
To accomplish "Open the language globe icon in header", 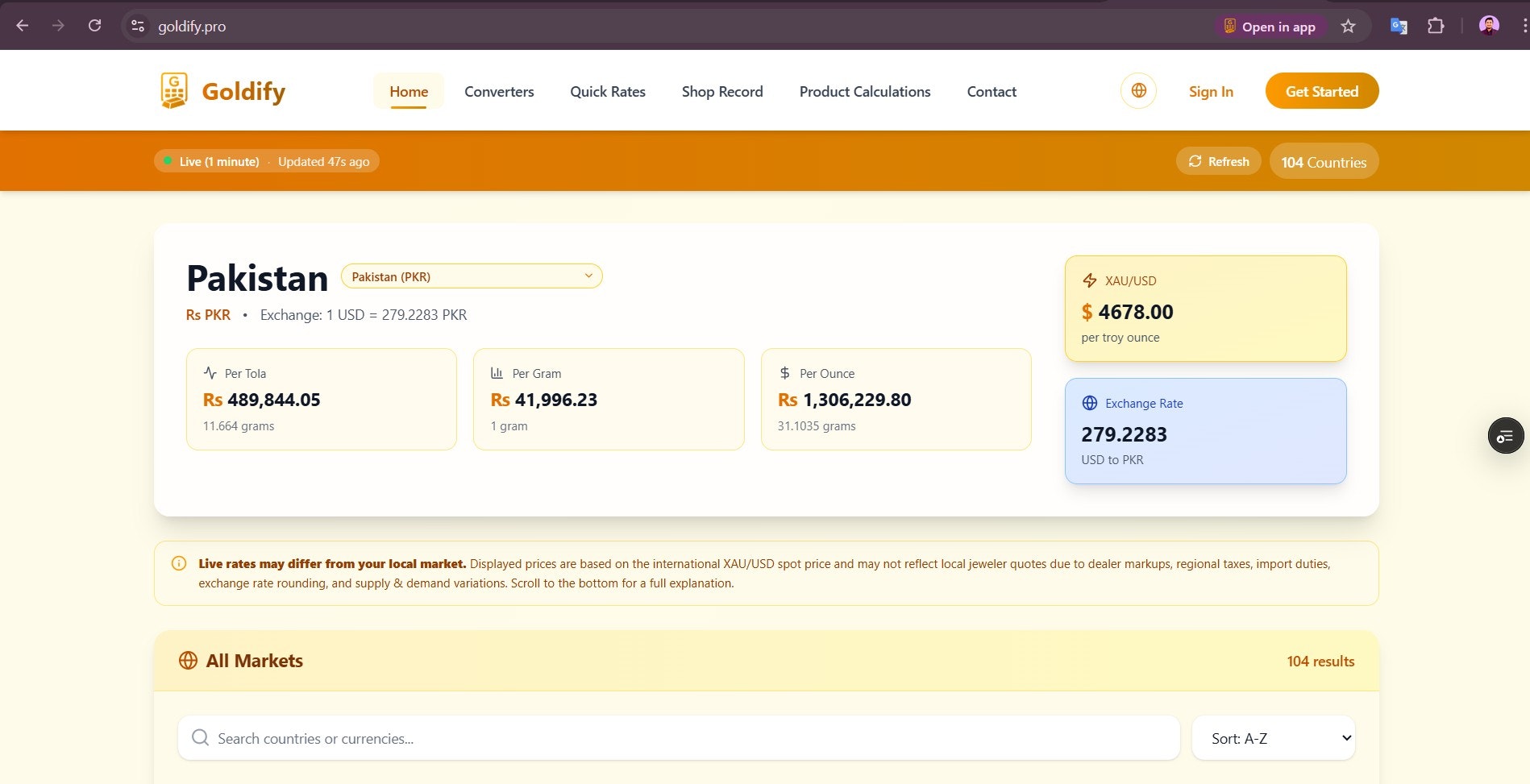I will coord(1138,90).
